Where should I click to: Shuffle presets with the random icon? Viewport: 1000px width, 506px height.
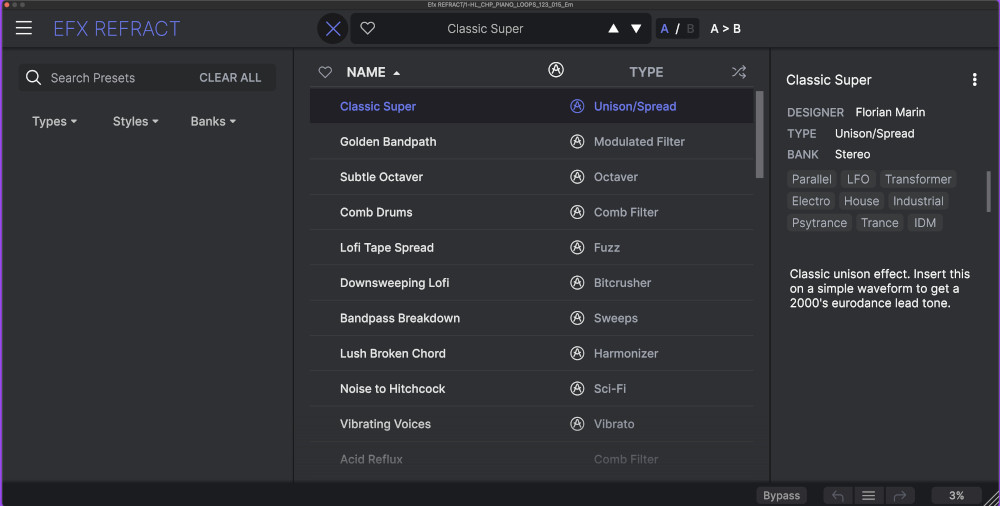(738, 72)
